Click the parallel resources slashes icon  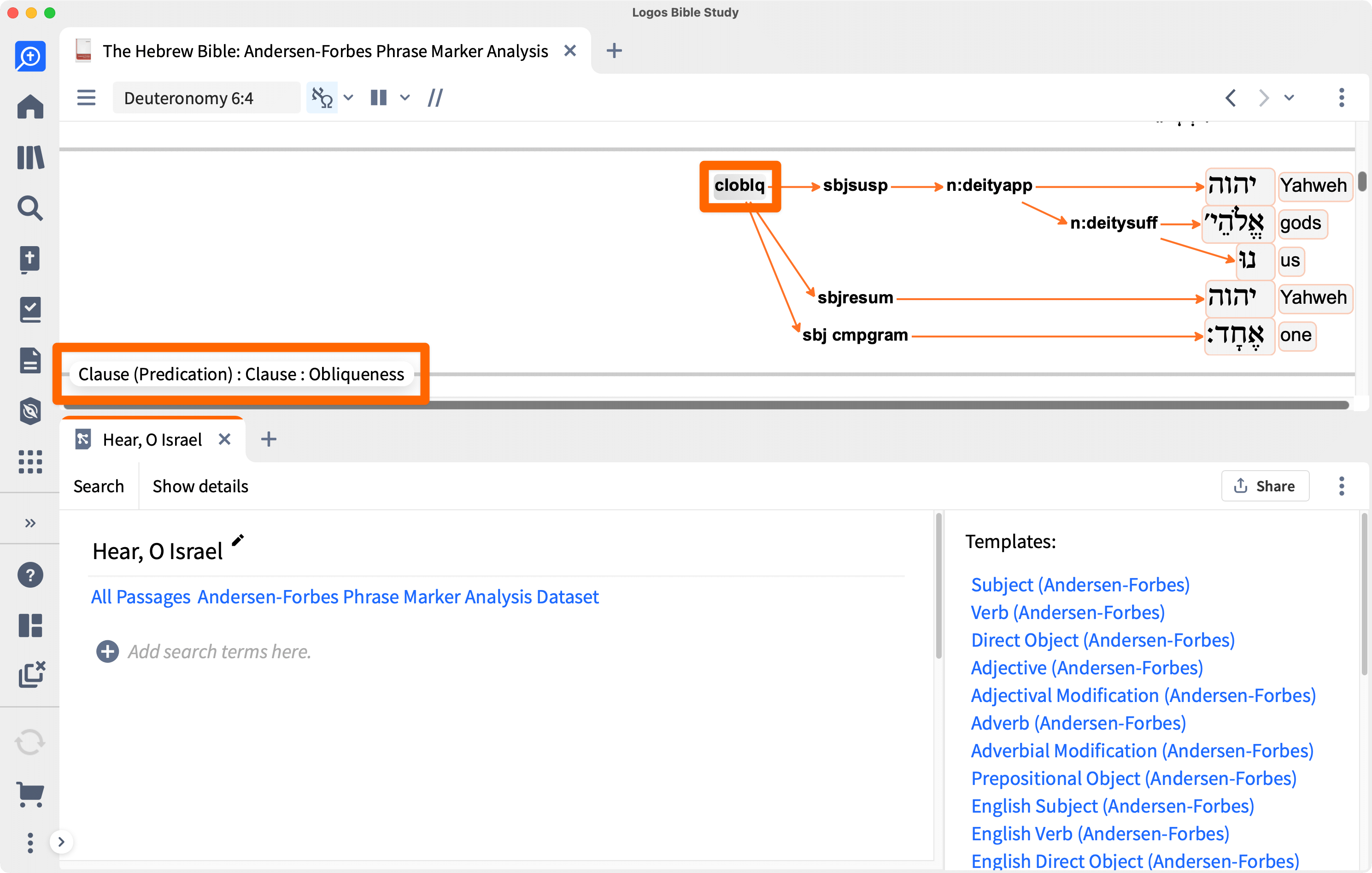click(435, 98)
